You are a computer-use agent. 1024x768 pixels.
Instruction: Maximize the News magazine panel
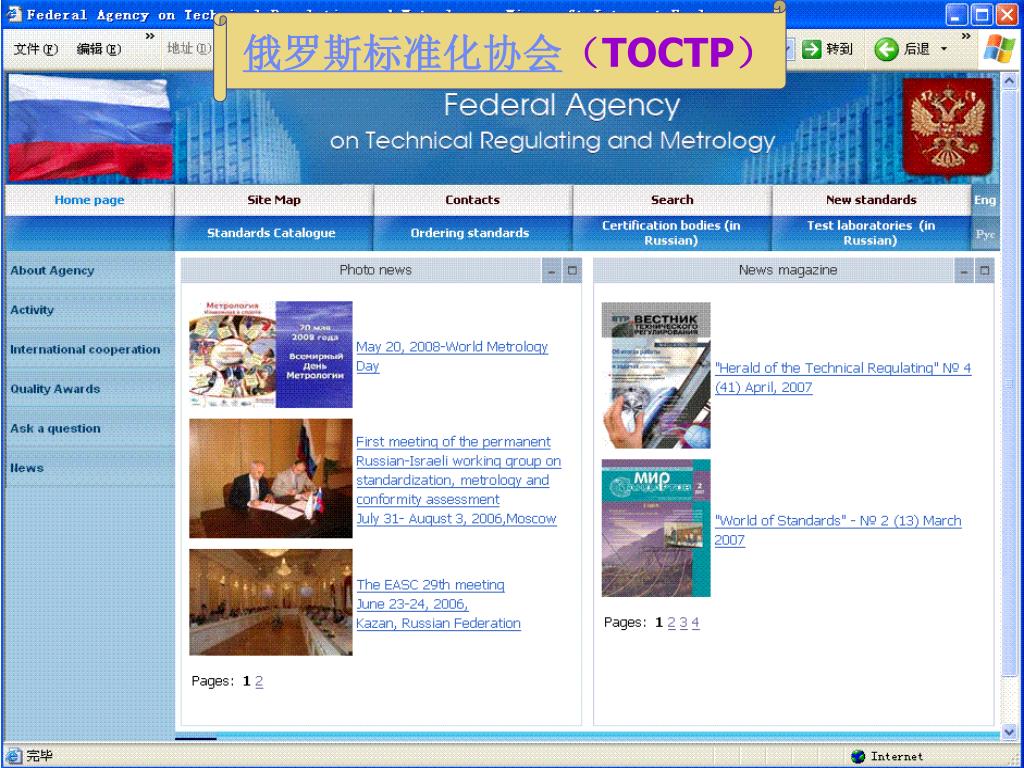click(x=985, y=270)
